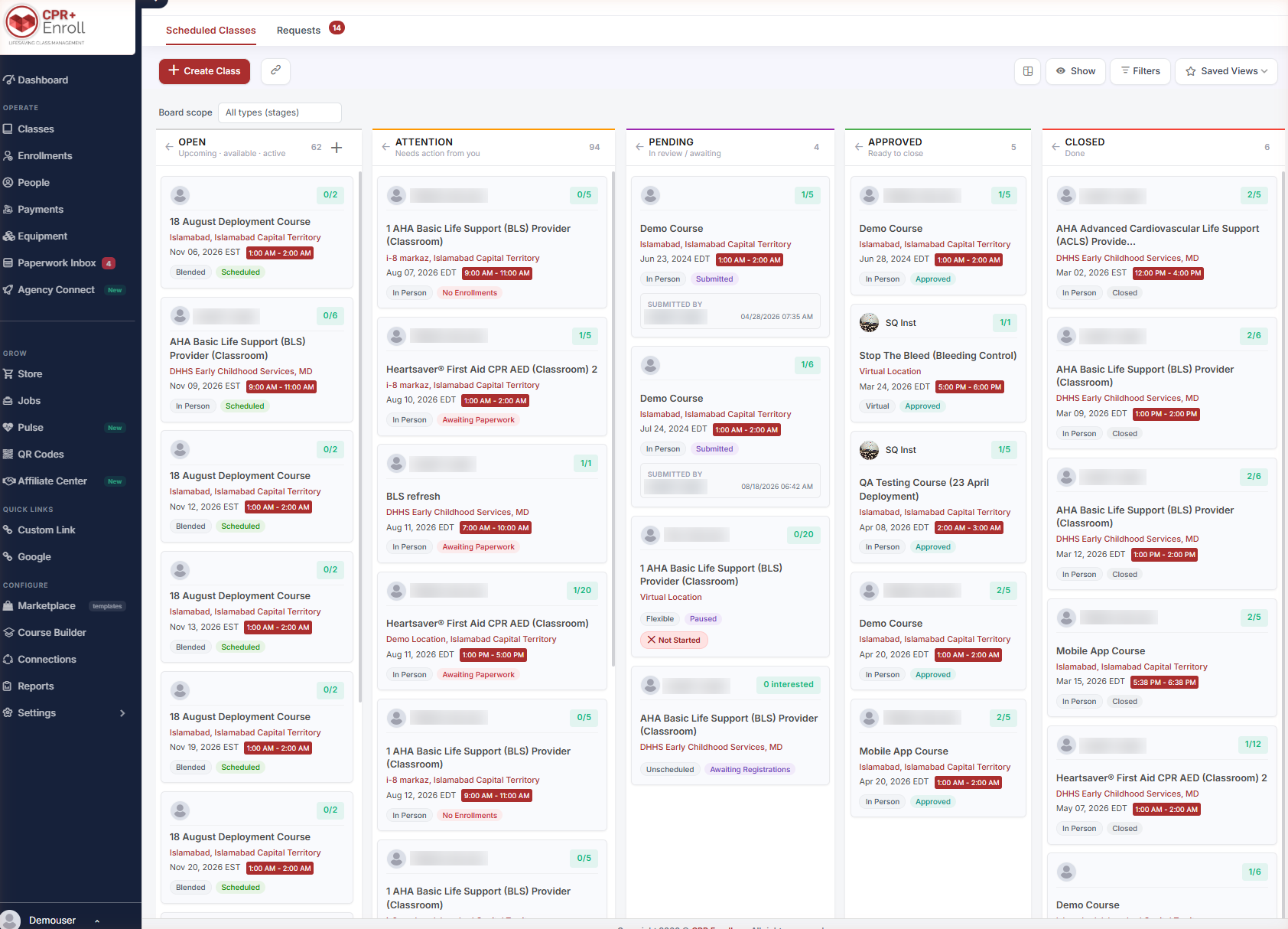Click the 5:00 PM - 6:00 PM time badge
This screenshot has height=929, width=1288.
[970, 387]
